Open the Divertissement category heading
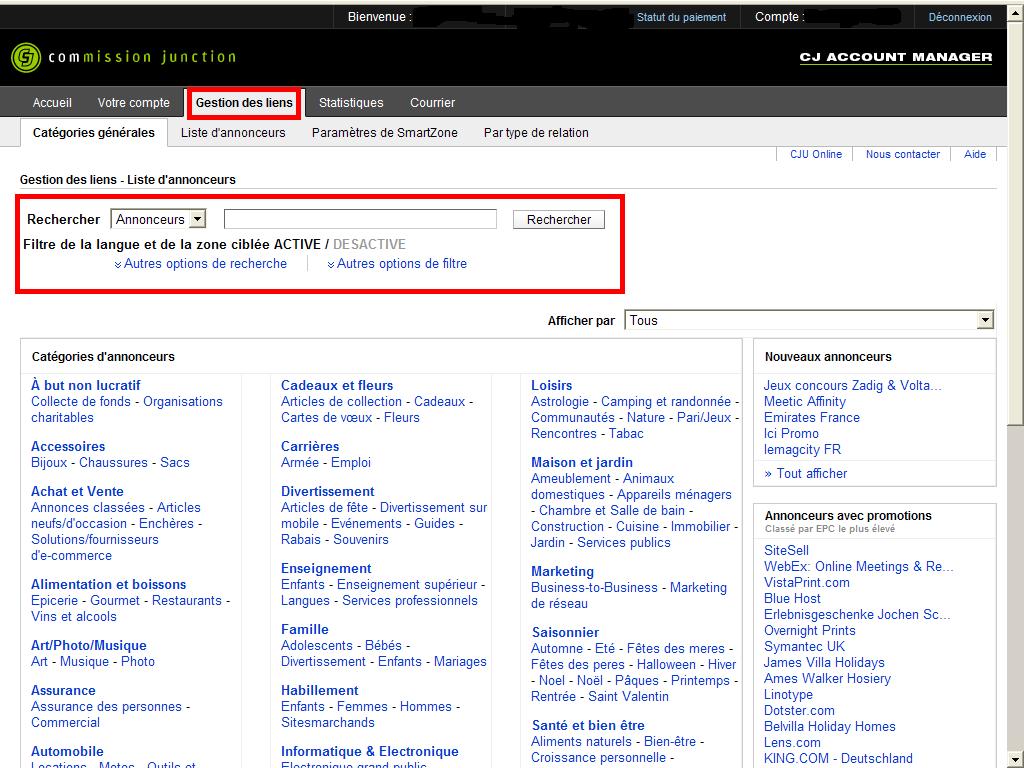This screenshot has height=768, width=1024. point(328,491)
